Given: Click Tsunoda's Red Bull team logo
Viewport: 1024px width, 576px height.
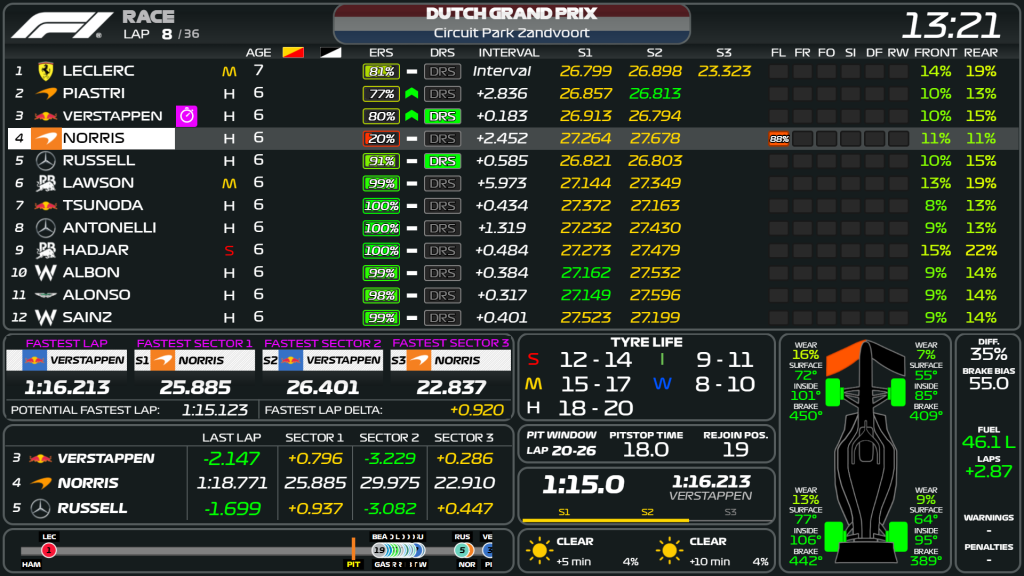Looking at the screenshot, I should point(45,206).
